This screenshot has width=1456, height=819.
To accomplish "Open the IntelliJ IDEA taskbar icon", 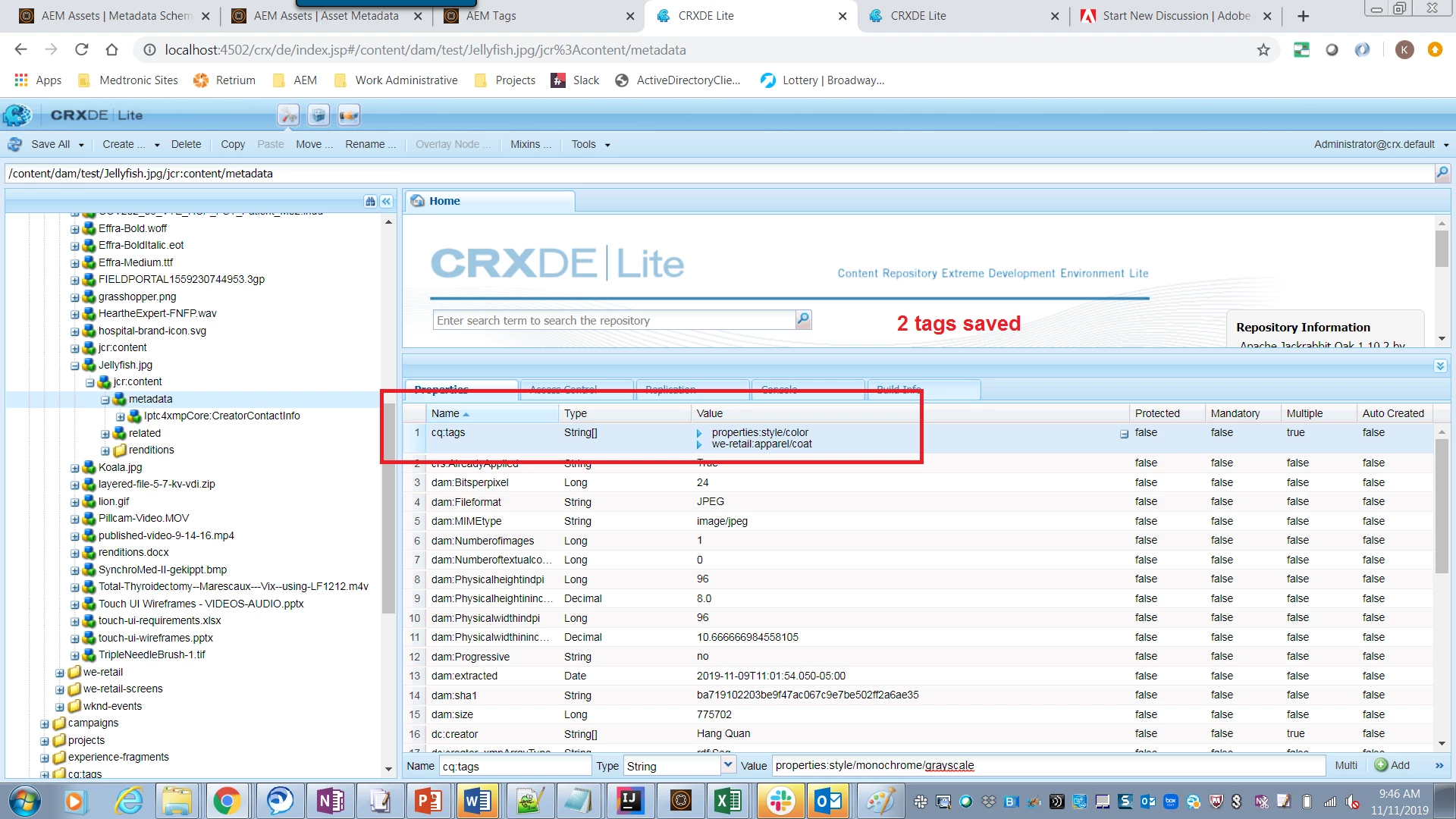I will click(629, 801).
